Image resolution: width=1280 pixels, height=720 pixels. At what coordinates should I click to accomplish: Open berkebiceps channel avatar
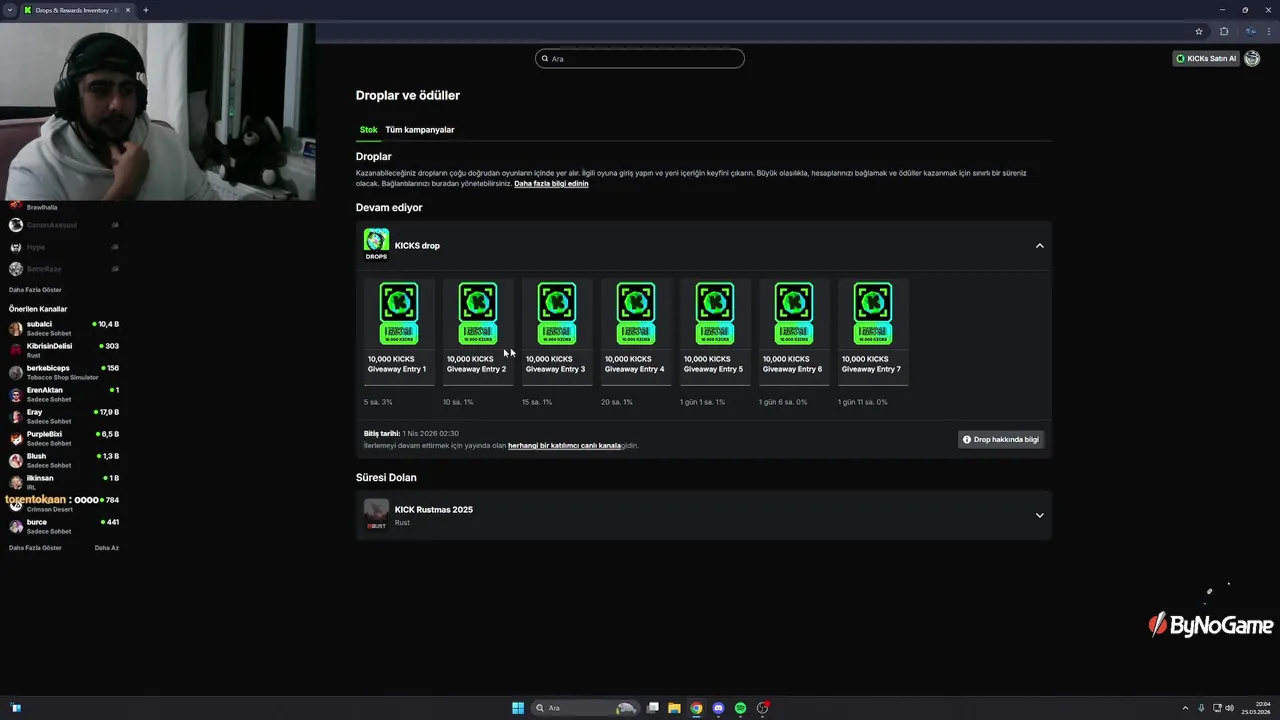coord(16,372)
